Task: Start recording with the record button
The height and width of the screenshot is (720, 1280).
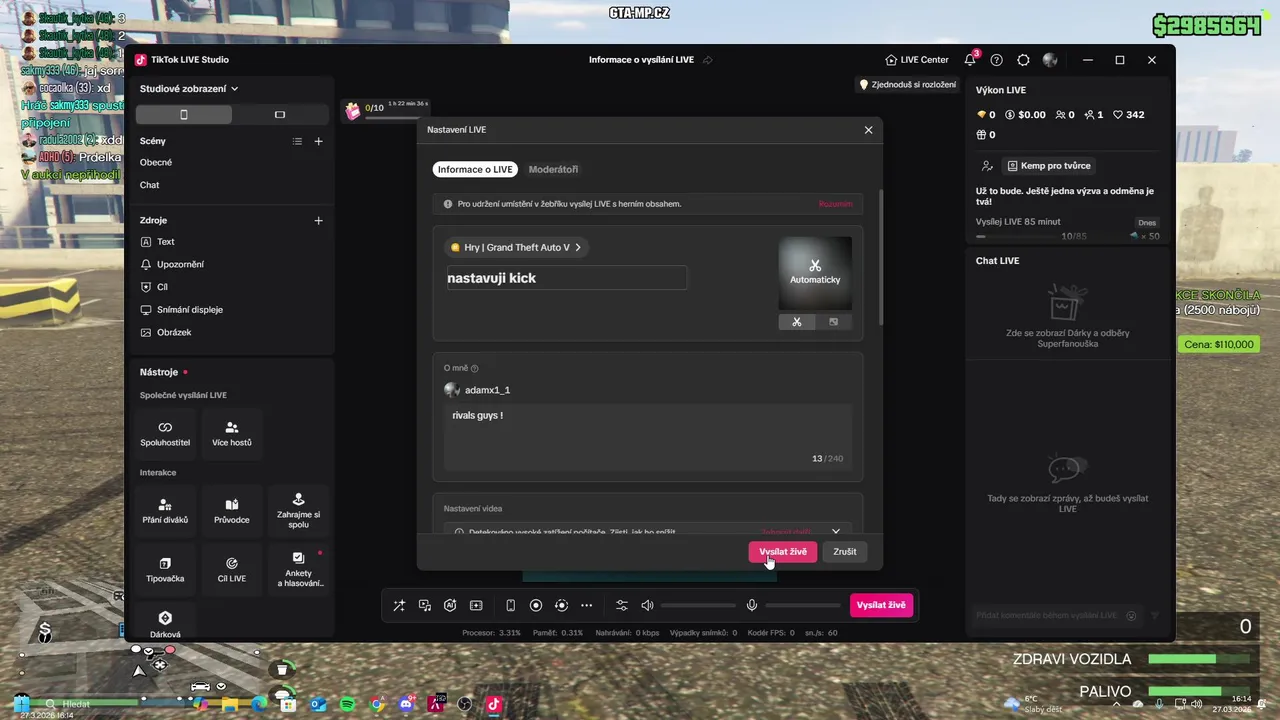Action: [x=536, y=605]
